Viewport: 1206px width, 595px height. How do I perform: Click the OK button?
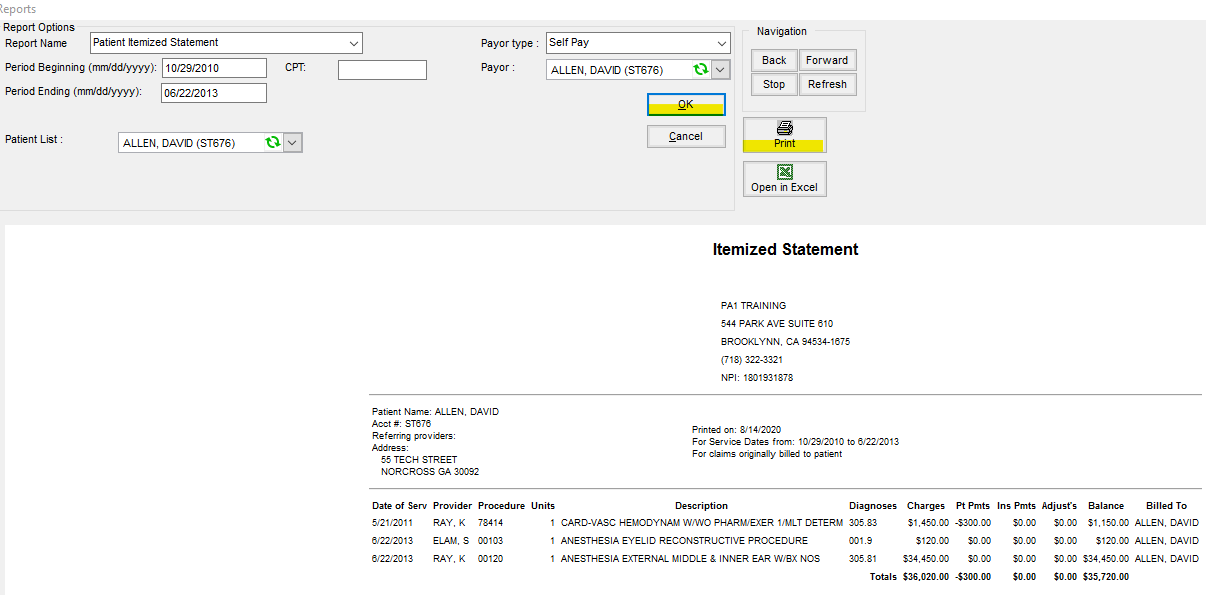tap(686, 104)
